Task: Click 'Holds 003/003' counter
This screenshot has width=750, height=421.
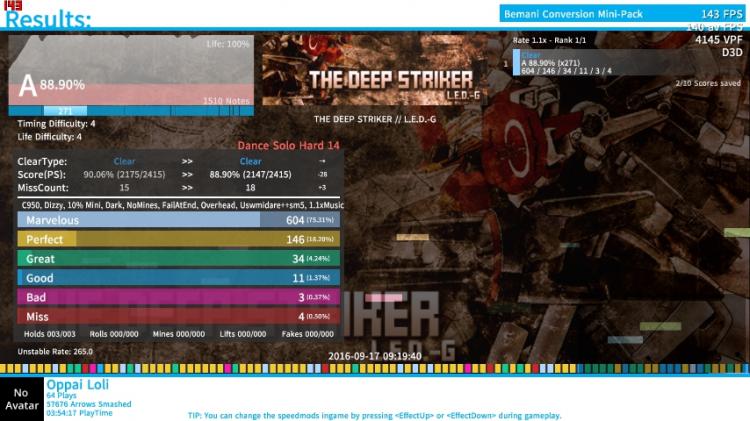Action: coord(50,334)
